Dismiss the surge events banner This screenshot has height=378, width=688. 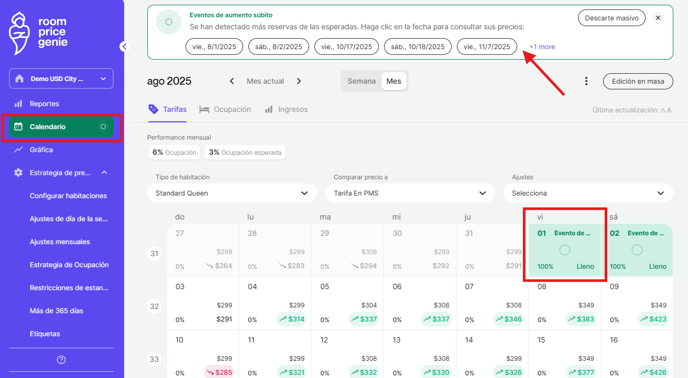point(658,18)
